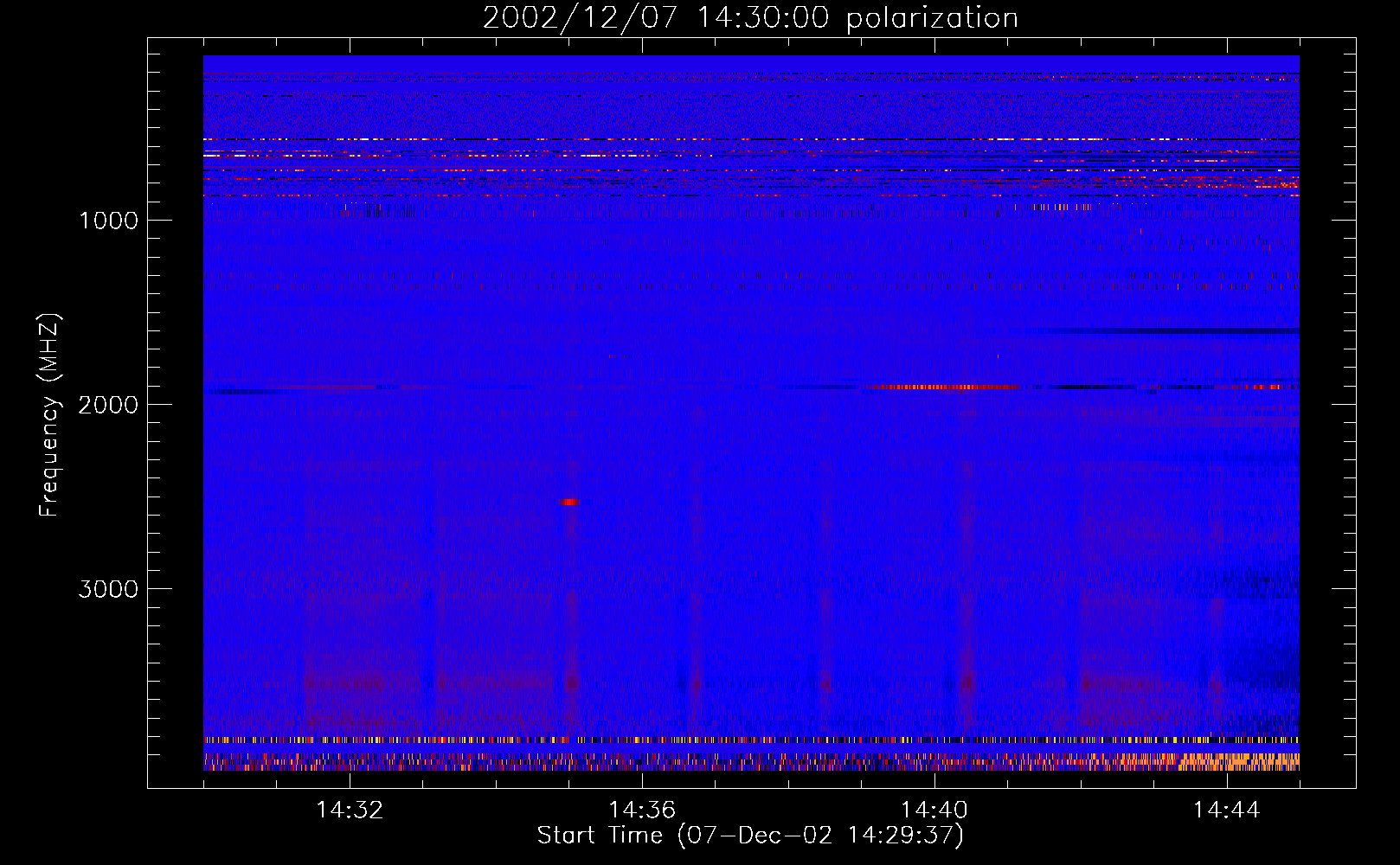Click the plot title '2002/12/07 14:30:00 polarization'
This screenshot has width=1400, height=865.
pyautogui.click(x=750, y=17)
